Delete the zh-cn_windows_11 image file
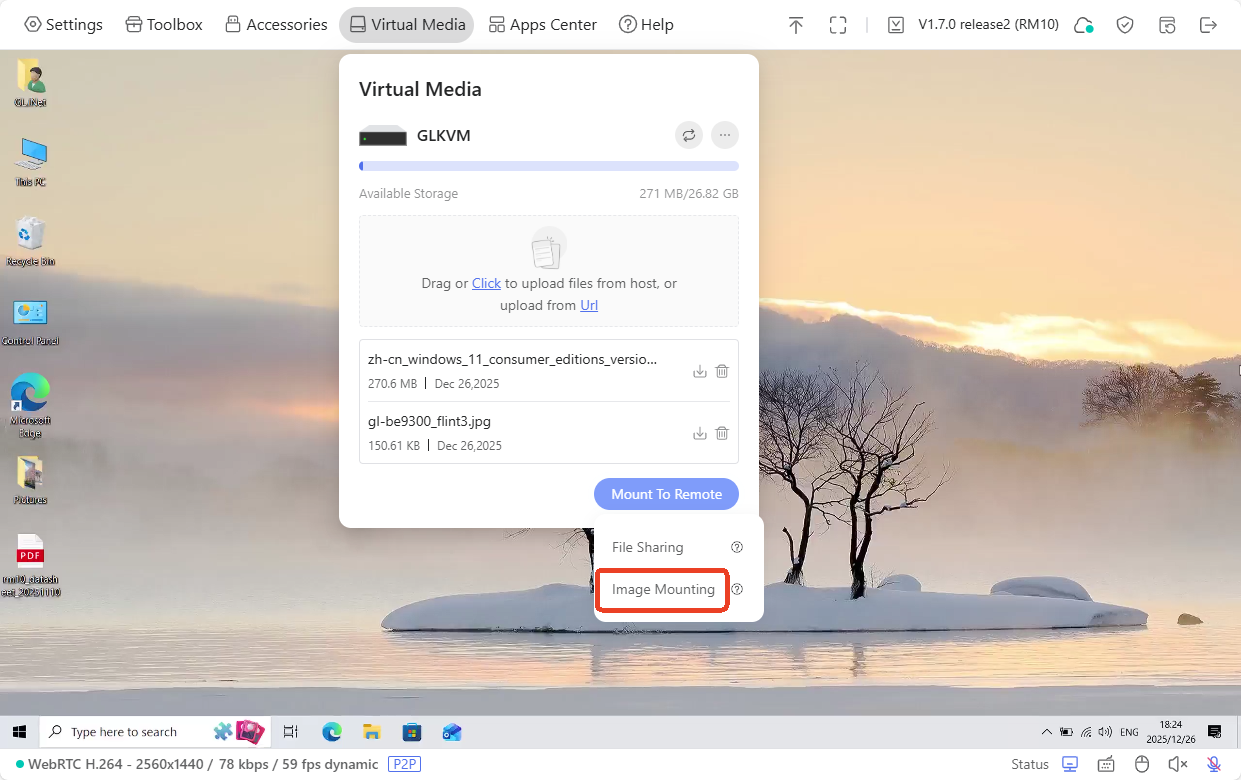 (722, 371)
